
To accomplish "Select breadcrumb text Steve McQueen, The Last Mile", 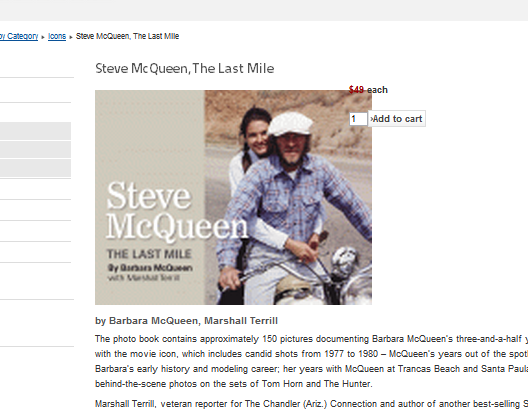I will point(127,36).
